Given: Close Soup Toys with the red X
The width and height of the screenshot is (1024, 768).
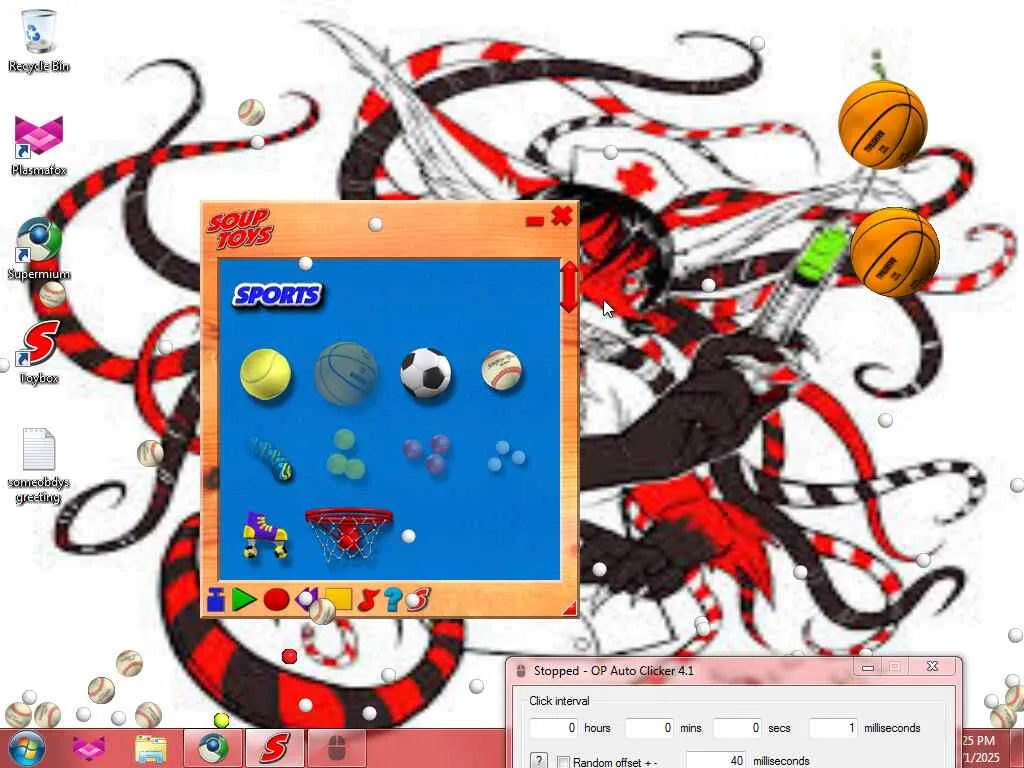Looking at the screenshot, I should 562,216.
